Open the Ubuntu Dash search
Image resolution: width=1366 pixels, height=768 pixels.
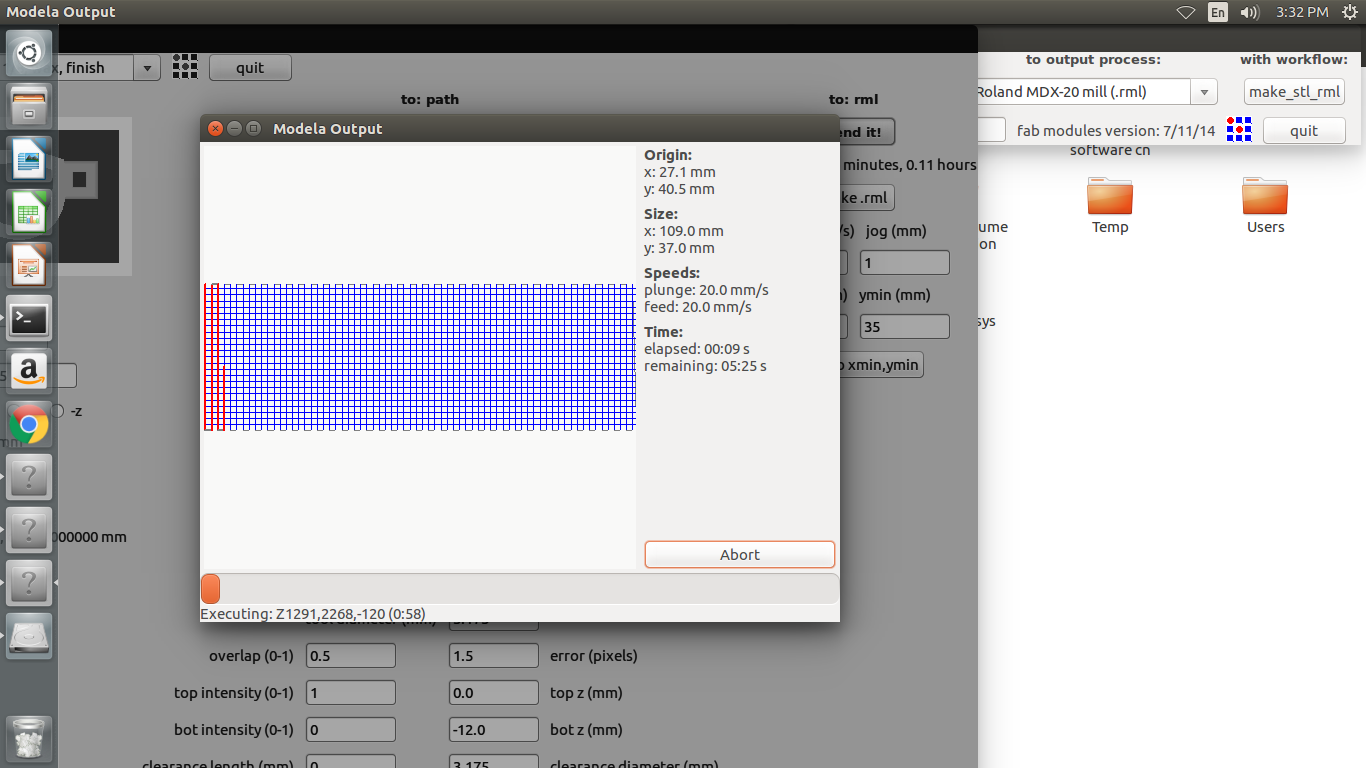29,51
